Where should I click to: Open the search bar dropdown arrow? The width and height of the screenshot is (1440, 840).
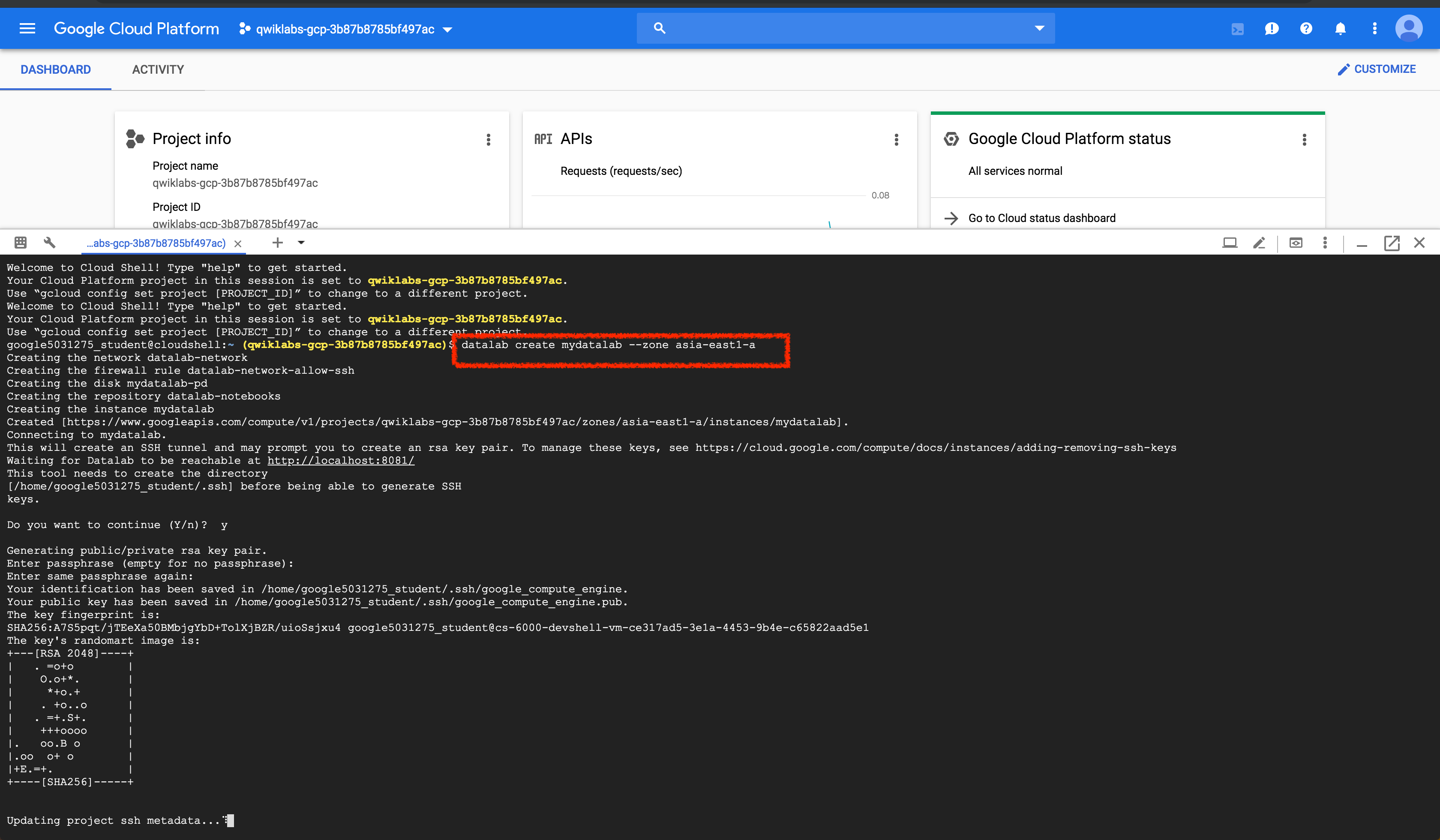coord(1039,28)
